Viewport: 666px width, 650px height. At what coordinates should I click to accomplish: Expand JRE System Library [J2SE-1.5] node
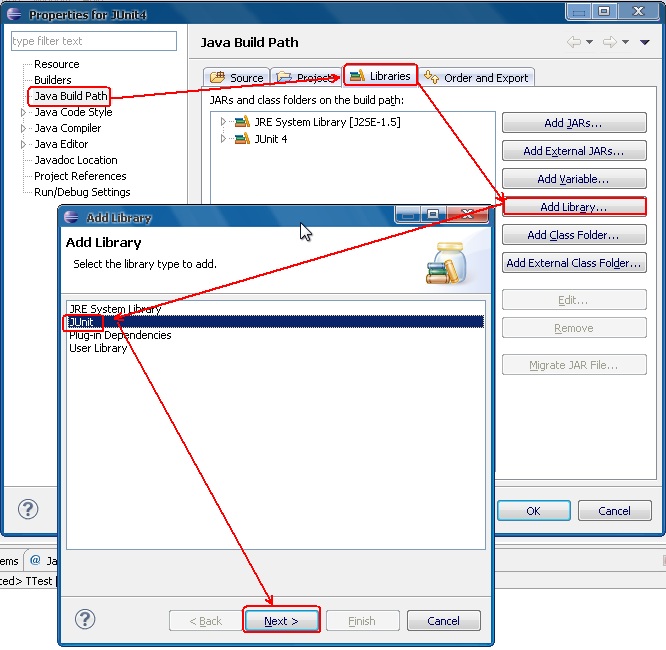click(223, 122)
